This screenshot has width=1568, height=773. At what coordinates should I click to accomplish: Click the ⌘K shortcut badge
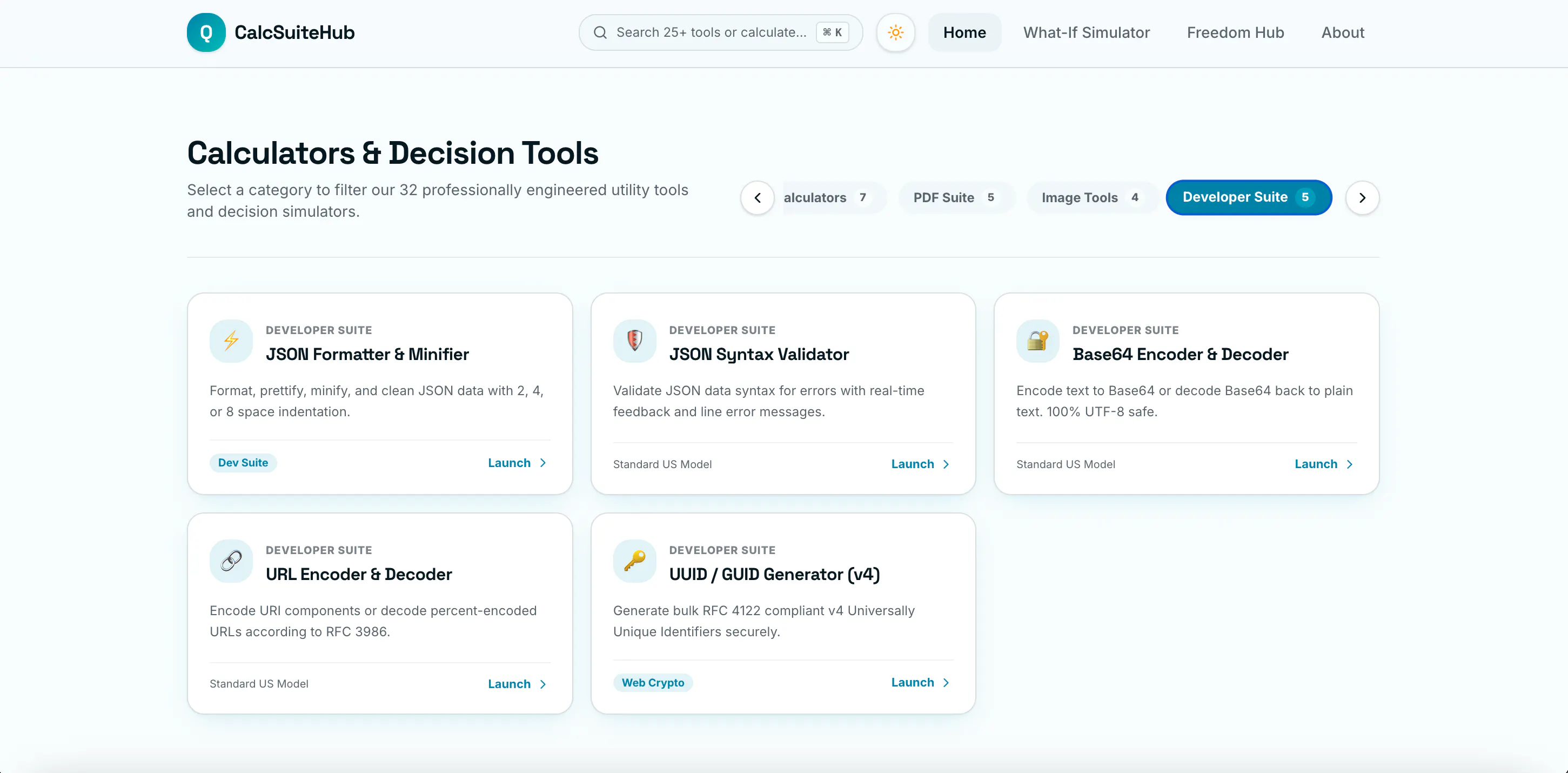tap(832, 32)
